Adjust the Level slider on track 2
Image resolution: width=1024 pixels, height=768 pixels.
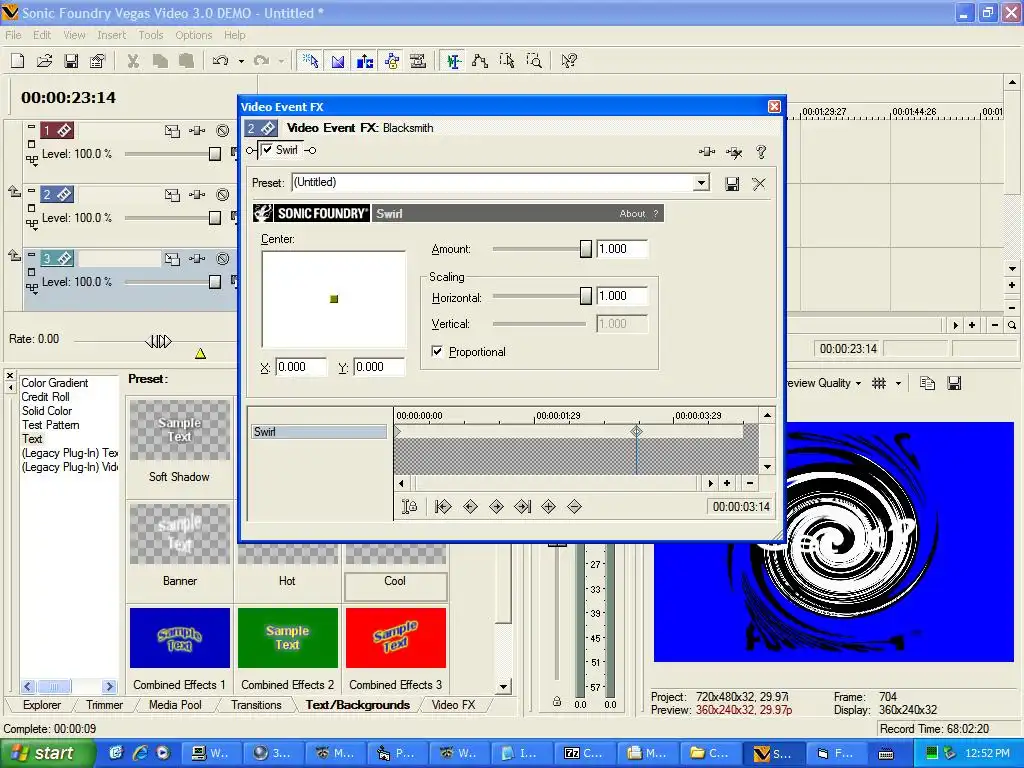pyautogui.click(x=214, y=217)
